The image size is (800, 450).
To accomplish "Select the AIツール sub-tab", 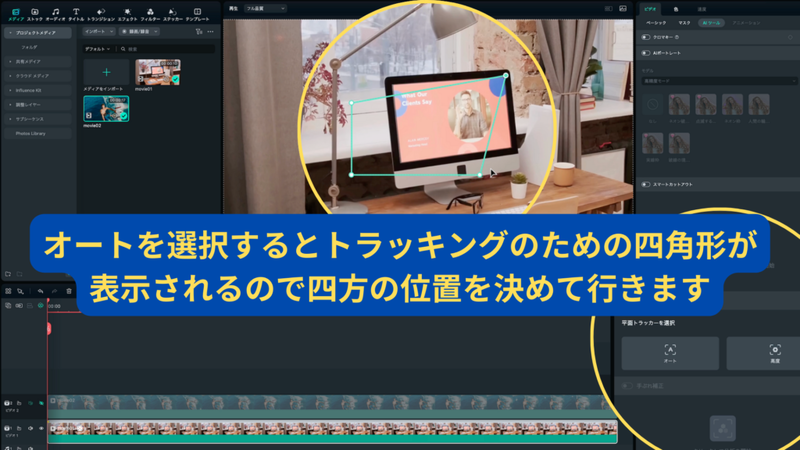I will 711,23.
